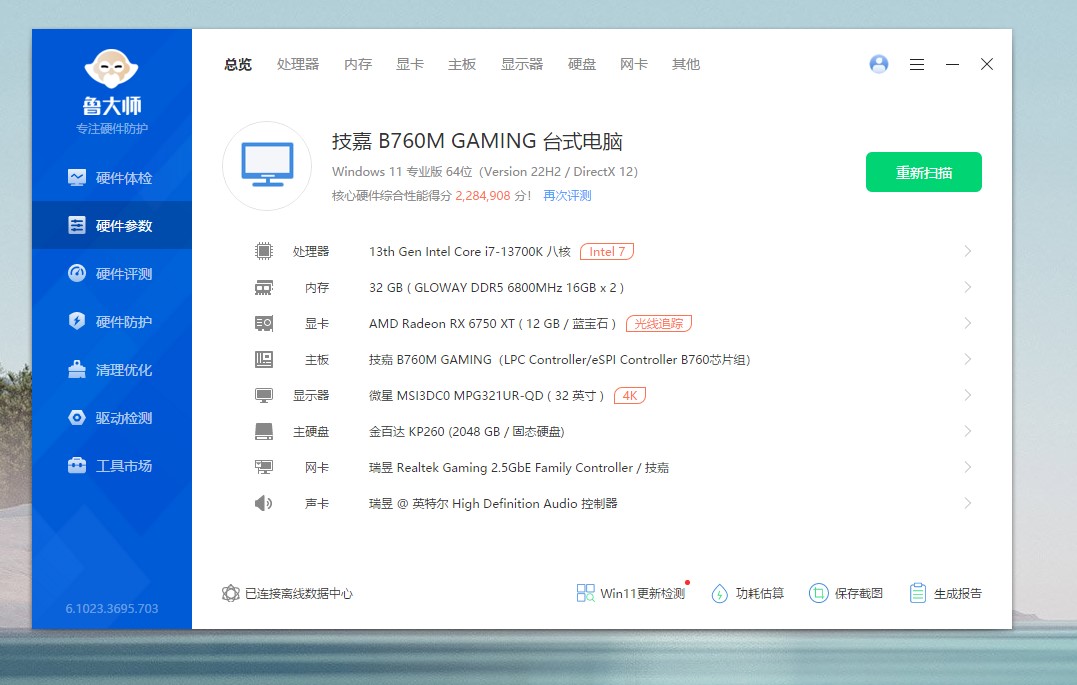This screenshot has width=1077, height=685.
Task: Click the 再次评测 link
Action: [x=567, y=196]
